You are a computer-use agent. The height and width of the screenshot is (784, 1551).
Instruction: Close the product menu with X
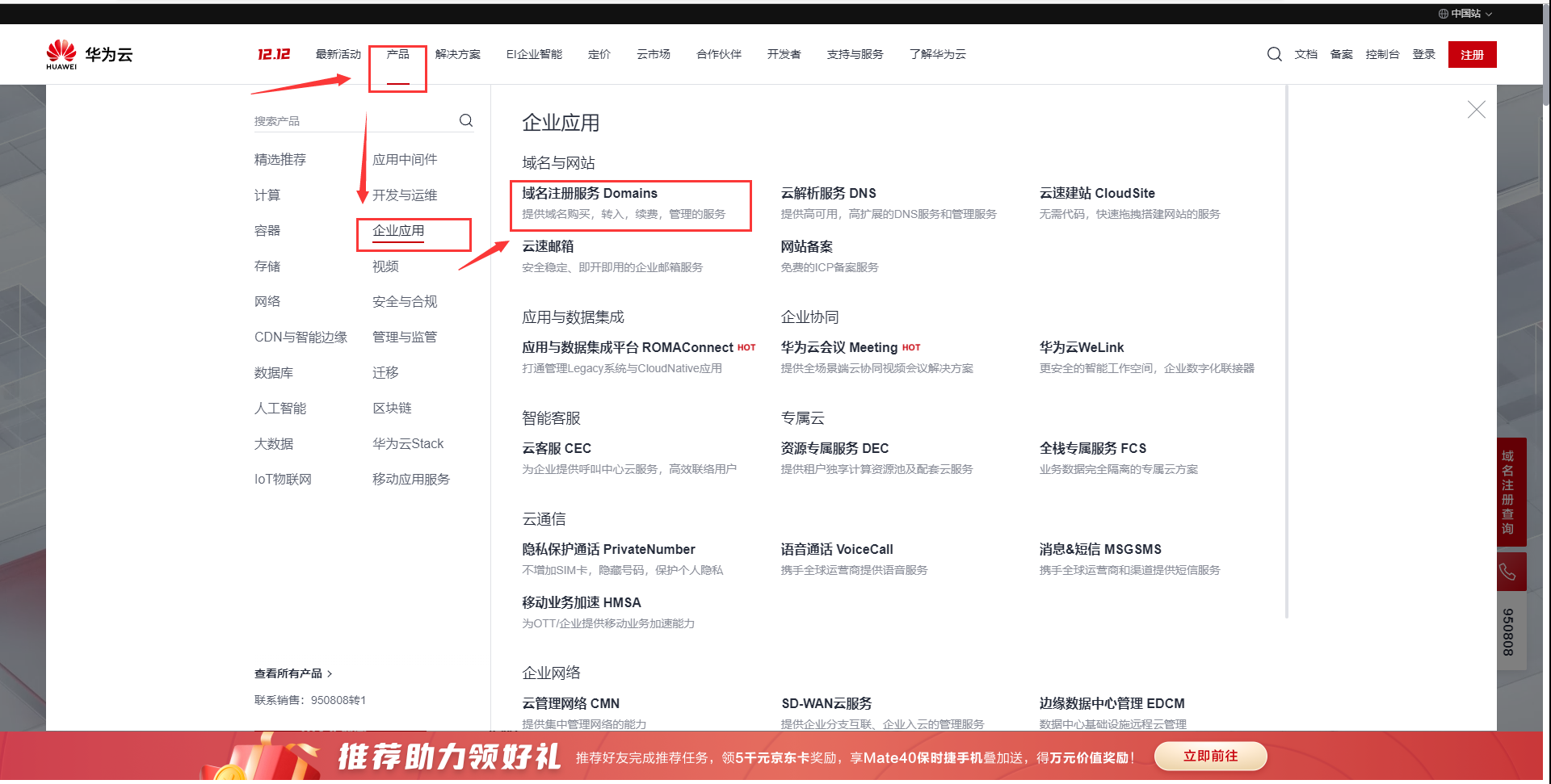tap(1476, 110)
